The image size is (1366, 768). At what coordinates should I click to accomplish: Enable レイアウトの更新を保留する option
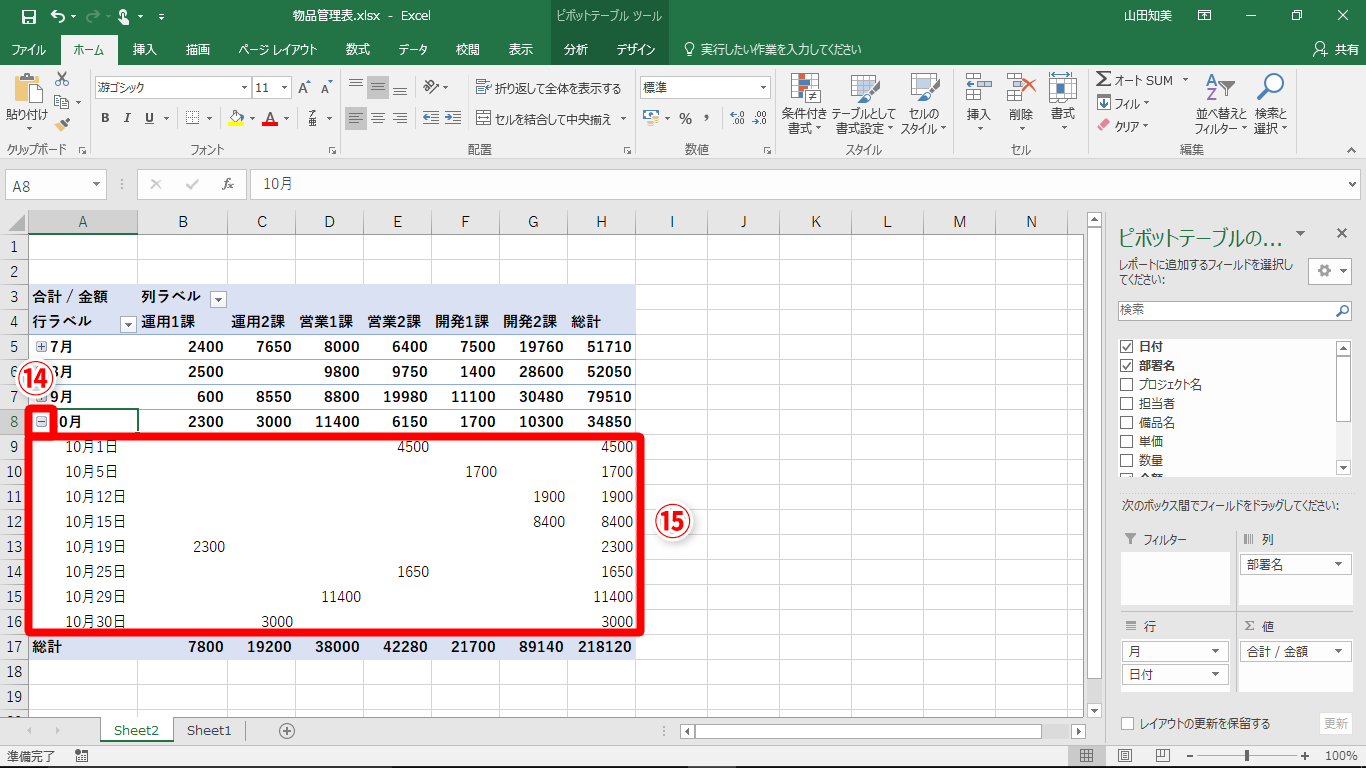[1127, 724]
